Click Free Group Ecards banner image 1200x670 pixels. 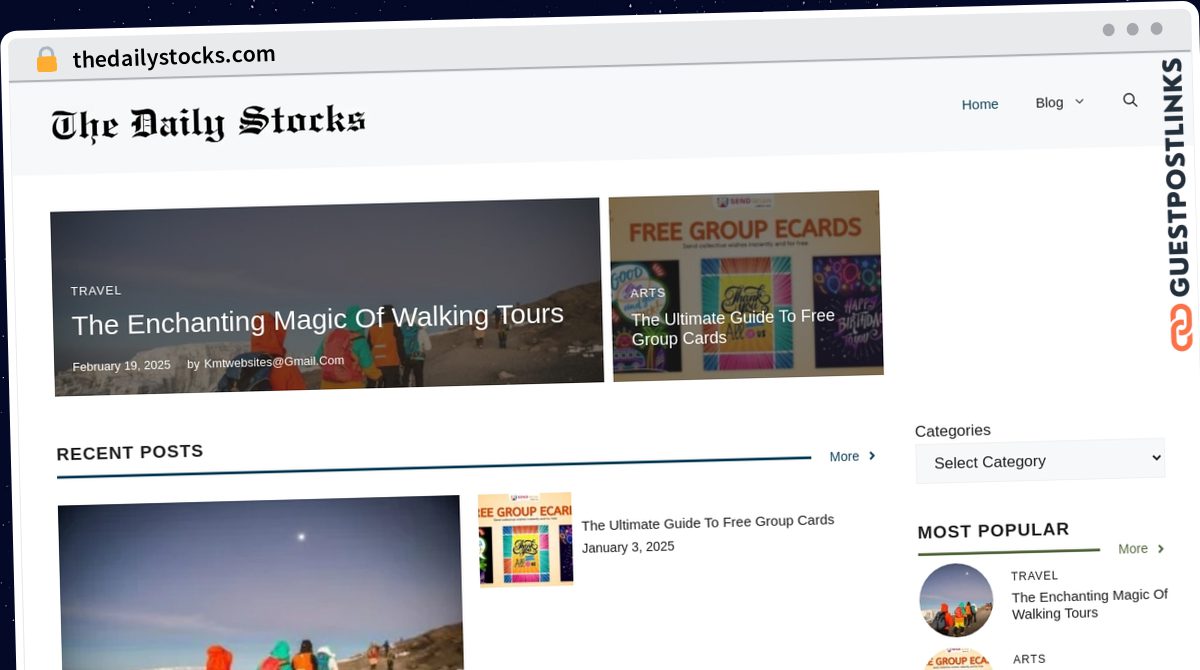click(746, 285)
